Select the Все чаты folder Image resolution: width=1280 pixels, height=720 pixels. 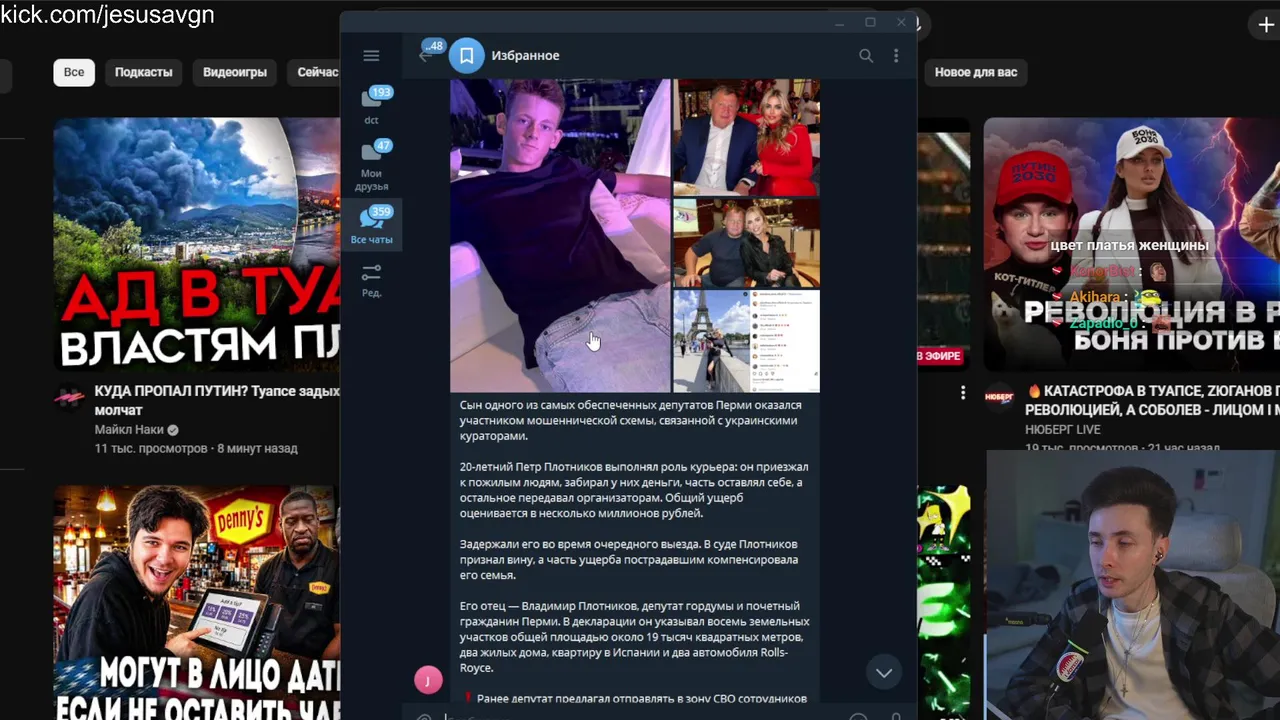point(371,225)
